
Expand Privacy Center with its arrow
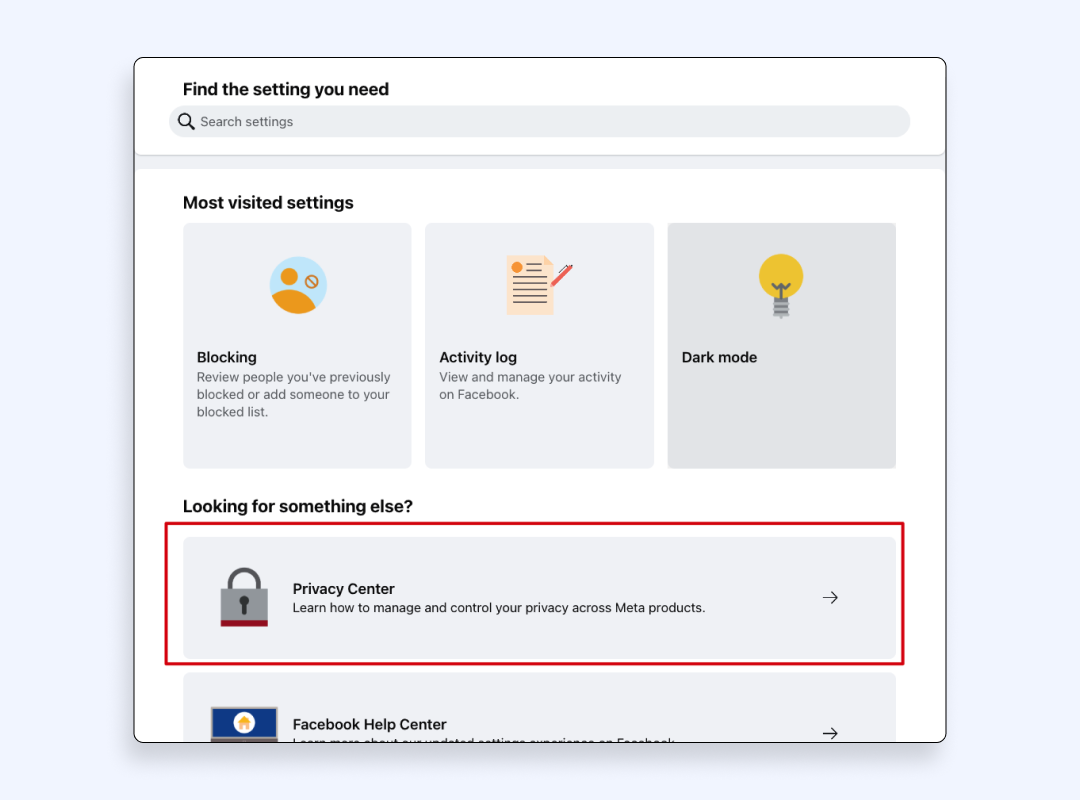[x=830, y=598]
